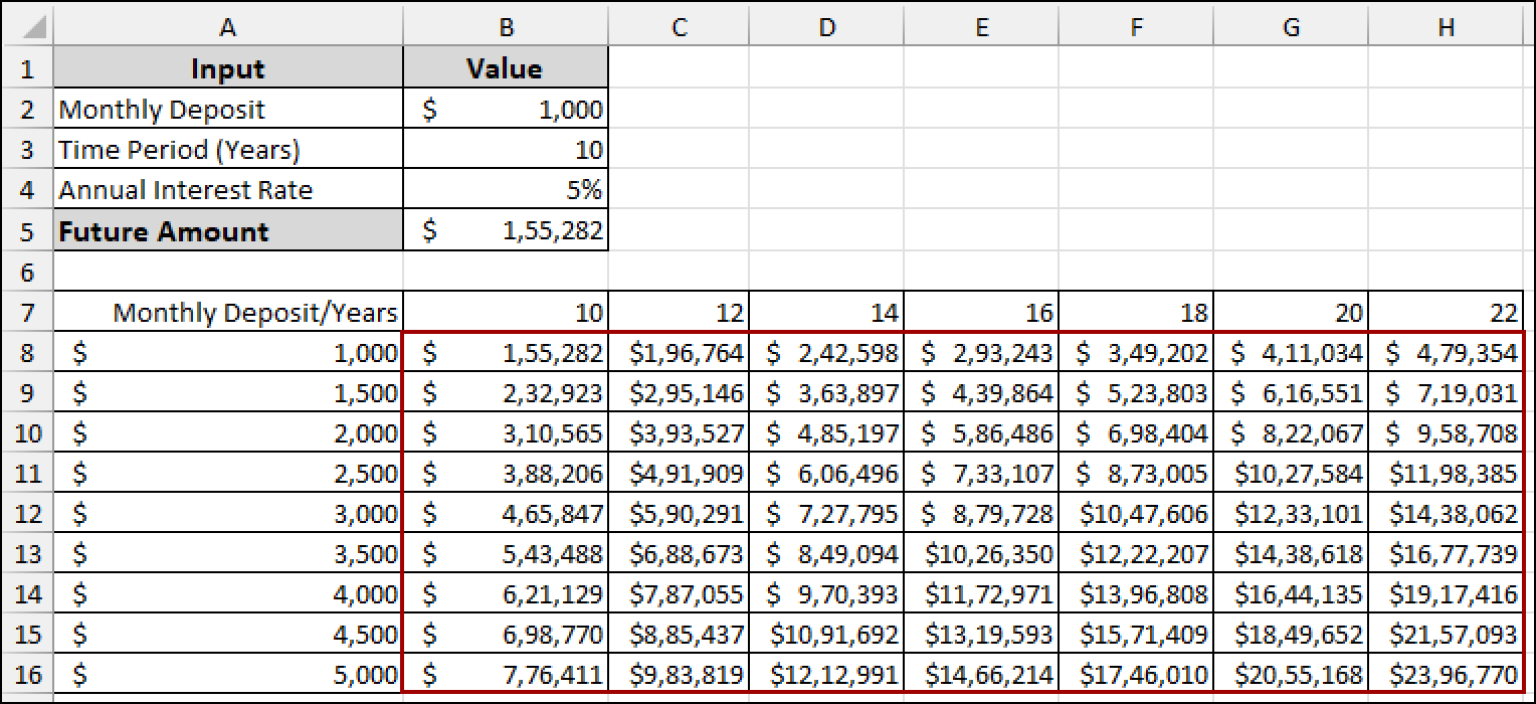
Task: Select the $1,96,764 result in column C
Action: [679, 352]
